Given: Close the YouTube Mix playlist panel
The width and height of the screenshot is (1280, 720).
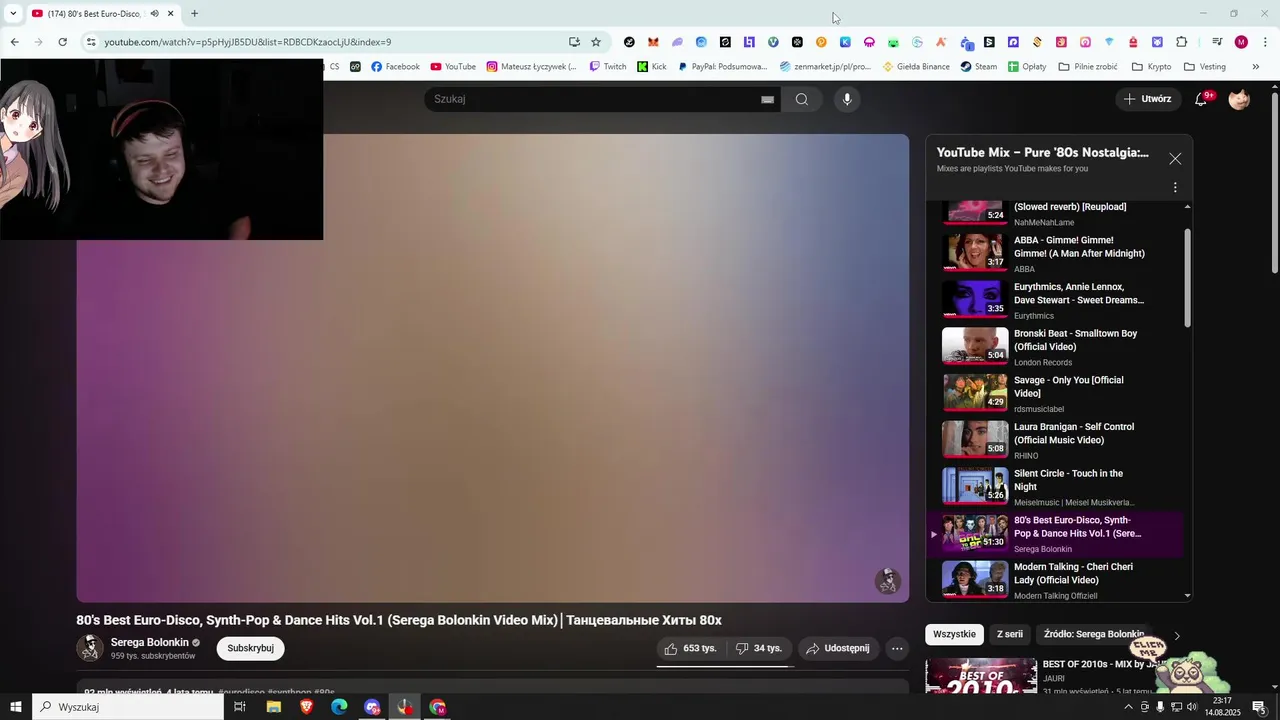Looking at the screenshot, I should (x=1175, y=159).
